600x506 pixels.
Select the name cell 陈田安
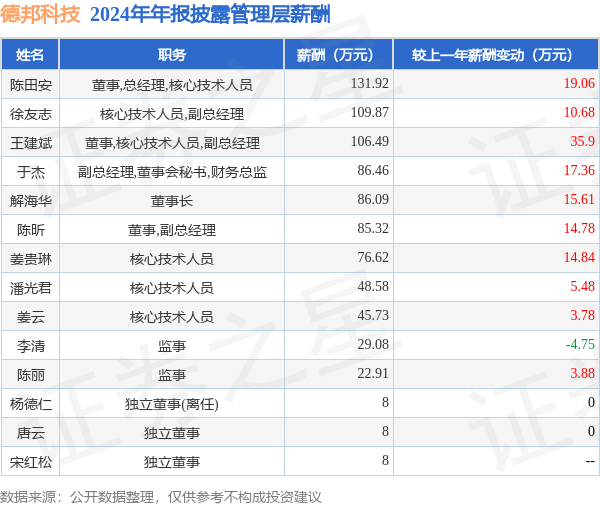pos(31,85)
